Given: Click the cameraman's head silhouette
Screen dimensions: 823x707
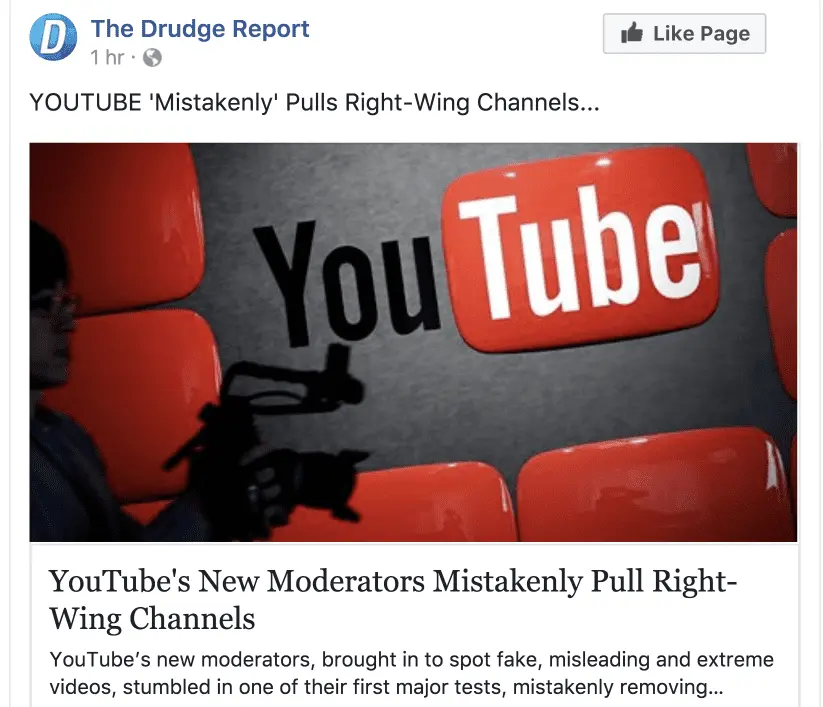Looking at the screenshot, I should [50, 304].
